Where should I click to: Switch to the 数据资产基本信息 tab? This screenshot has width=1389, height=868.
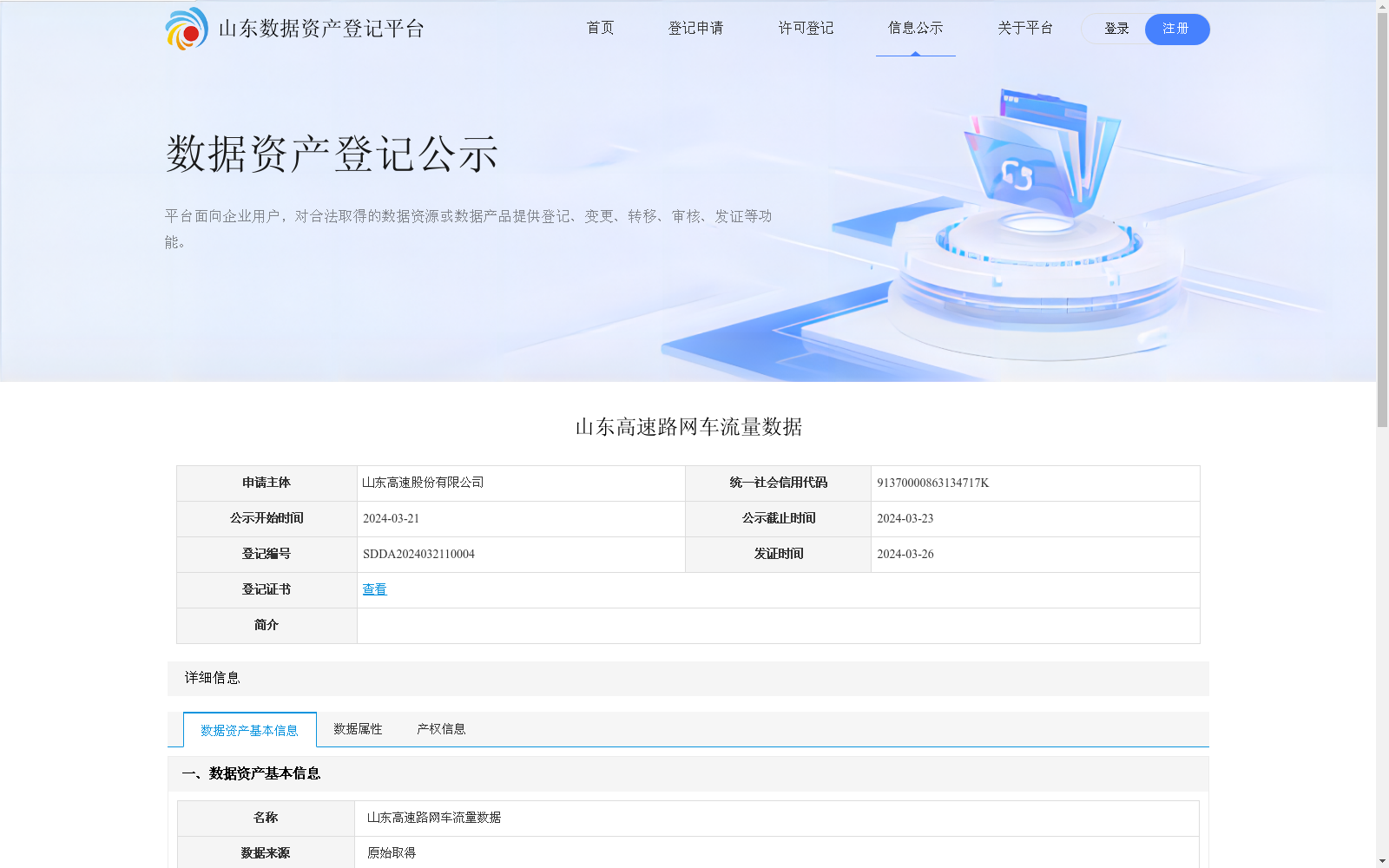[250, 730]
